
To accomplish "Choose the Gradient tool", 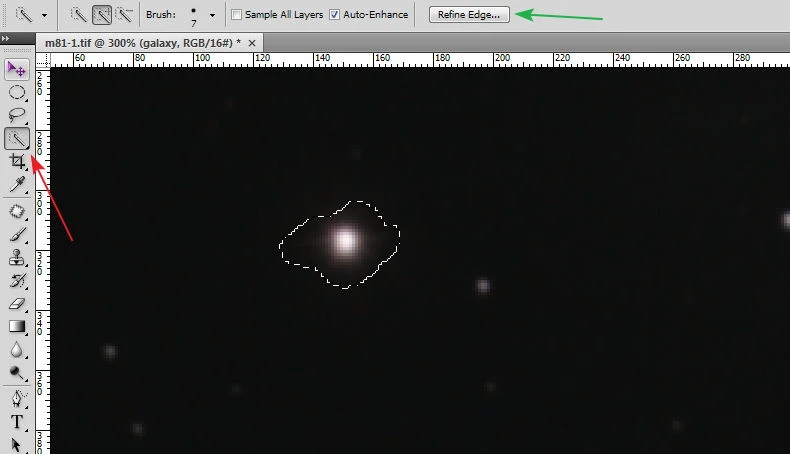I will pos(17,326).
